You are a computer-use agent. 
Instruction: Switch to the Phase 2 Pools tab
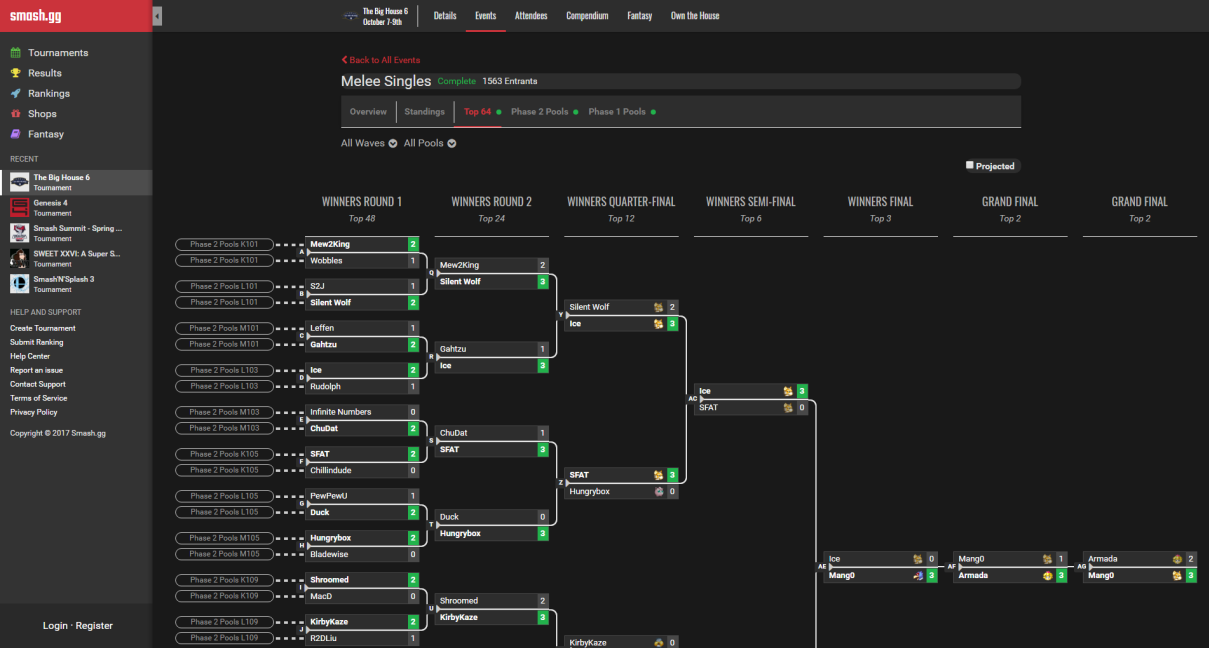click(540, 112)
